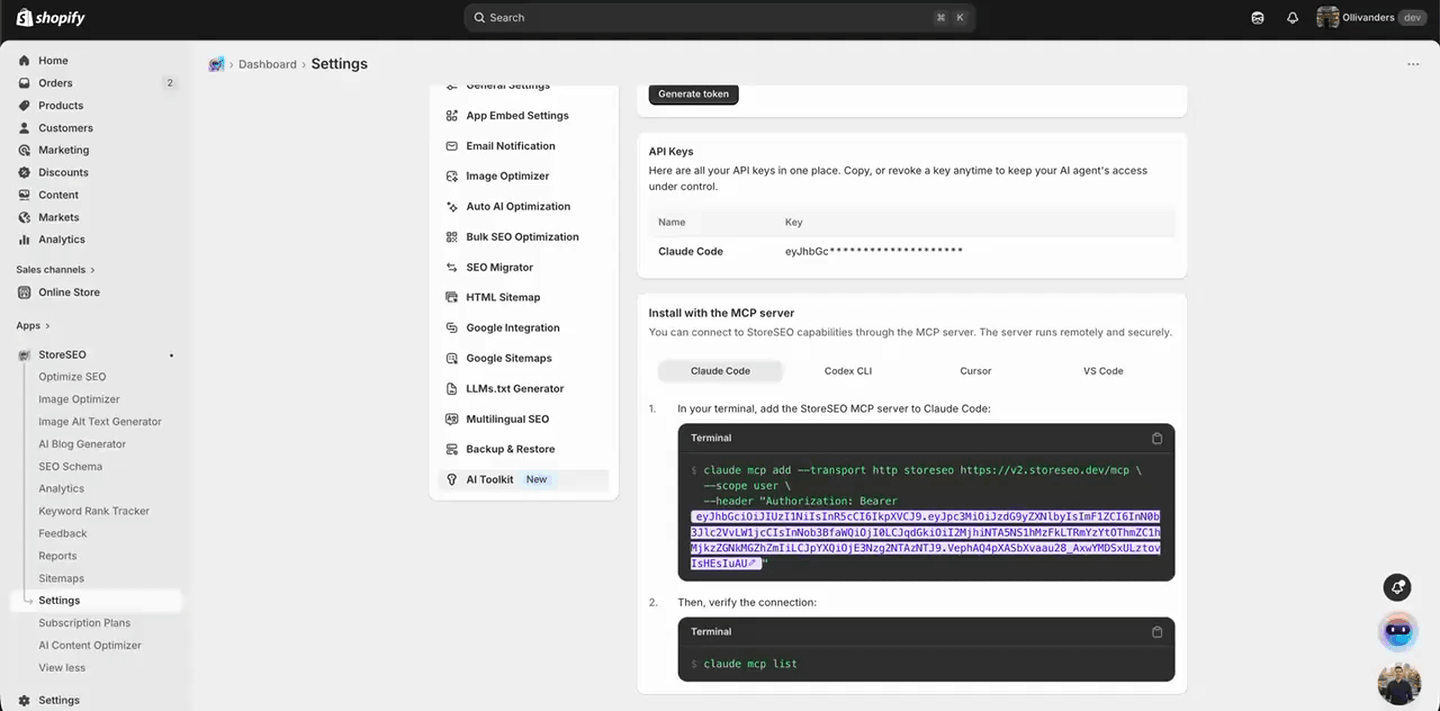This screenshot has width=1440, height=711.
Task: Open HTML Sitemap settings
Action: pos(503,297)
